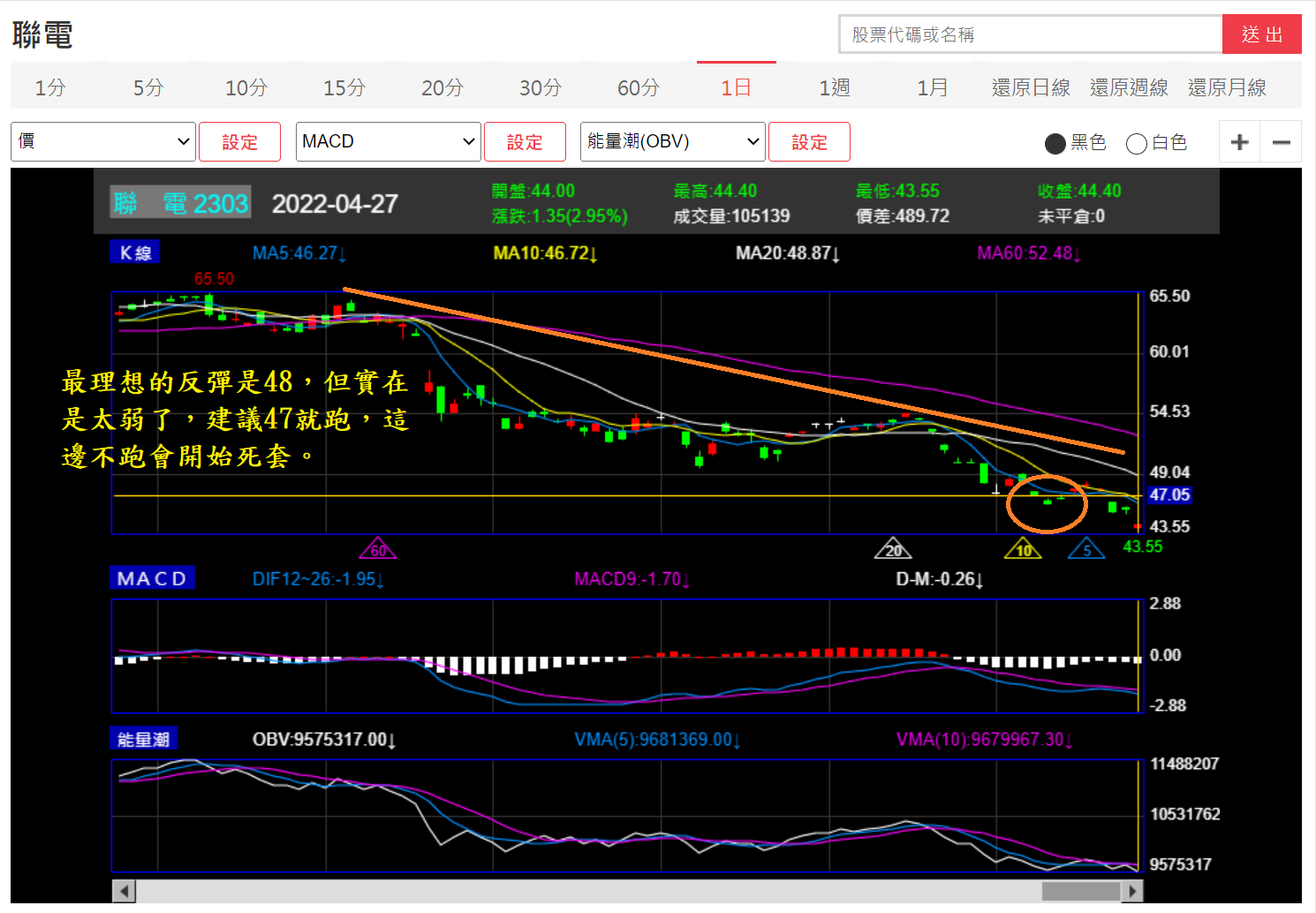Select the 1日 daily tab

736,87
